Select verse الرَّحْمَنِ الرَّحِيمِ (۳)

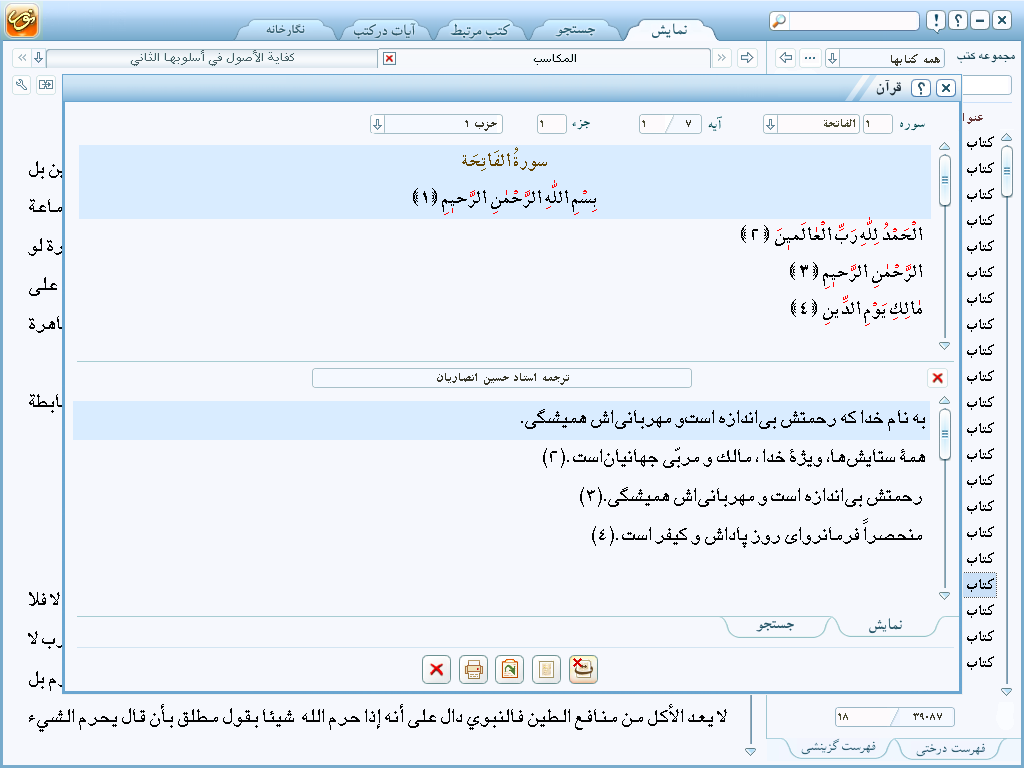pyautogui.click(x=857, y=272)
